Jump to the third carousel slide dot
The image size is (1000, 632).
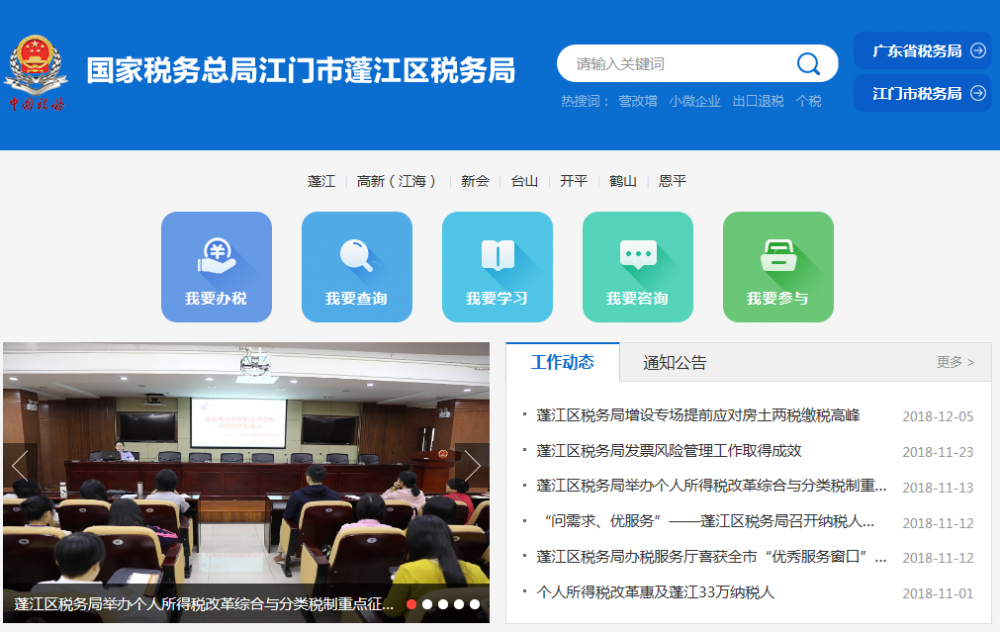coord(443,604)
